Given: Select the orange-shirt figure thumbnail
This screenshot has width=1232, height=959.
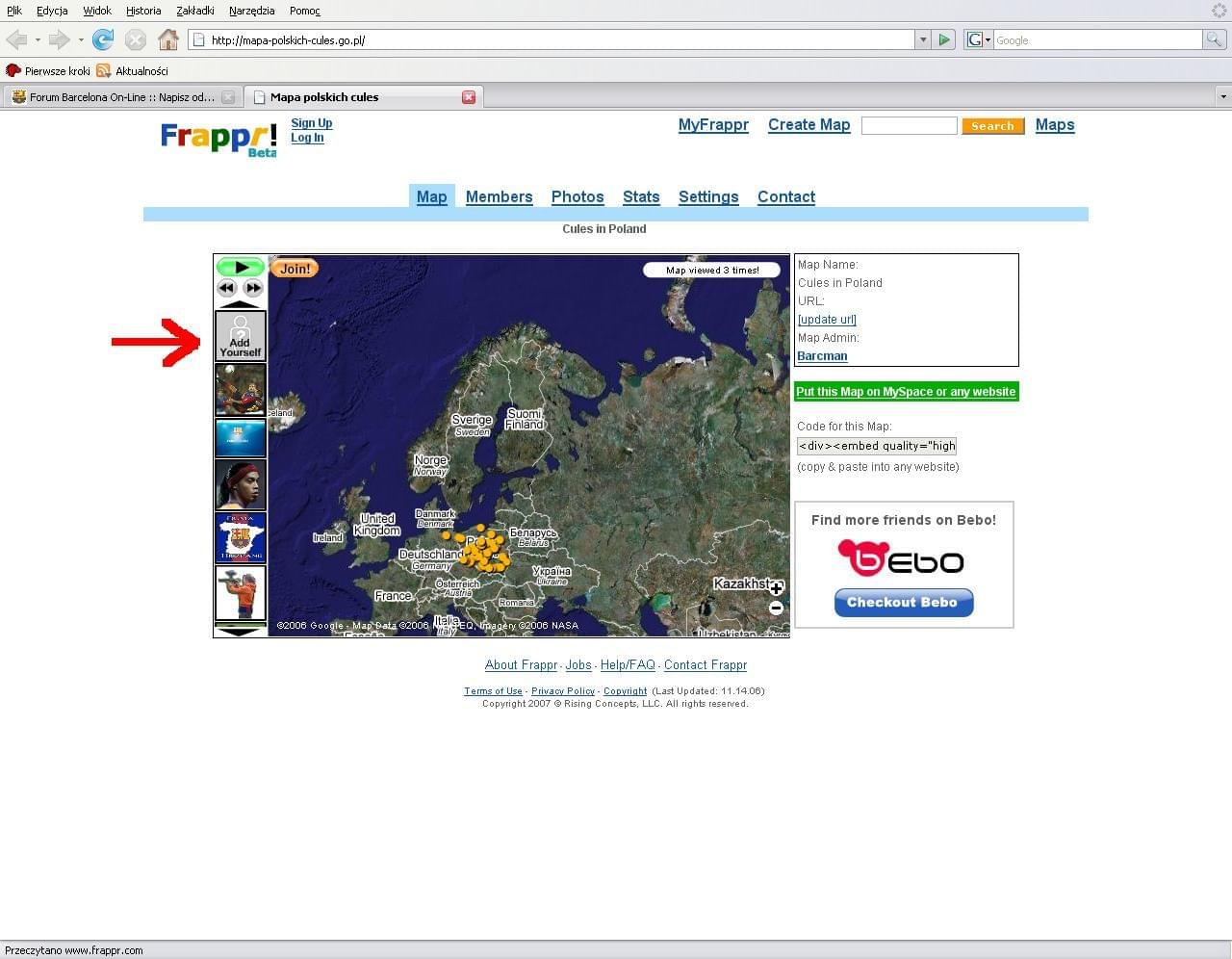Looking at the screenshot, I should [x=241, y=593].
